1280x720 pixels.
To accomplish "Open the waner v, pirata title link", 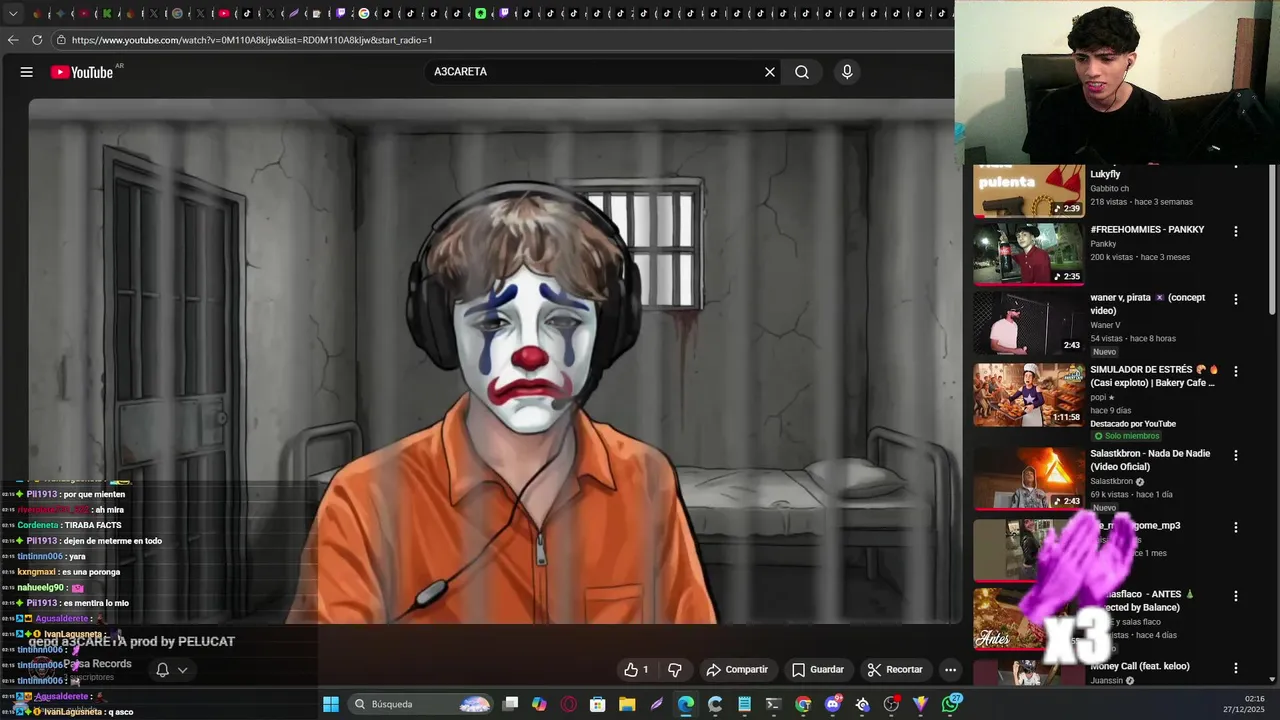I will coord(1148,304).
